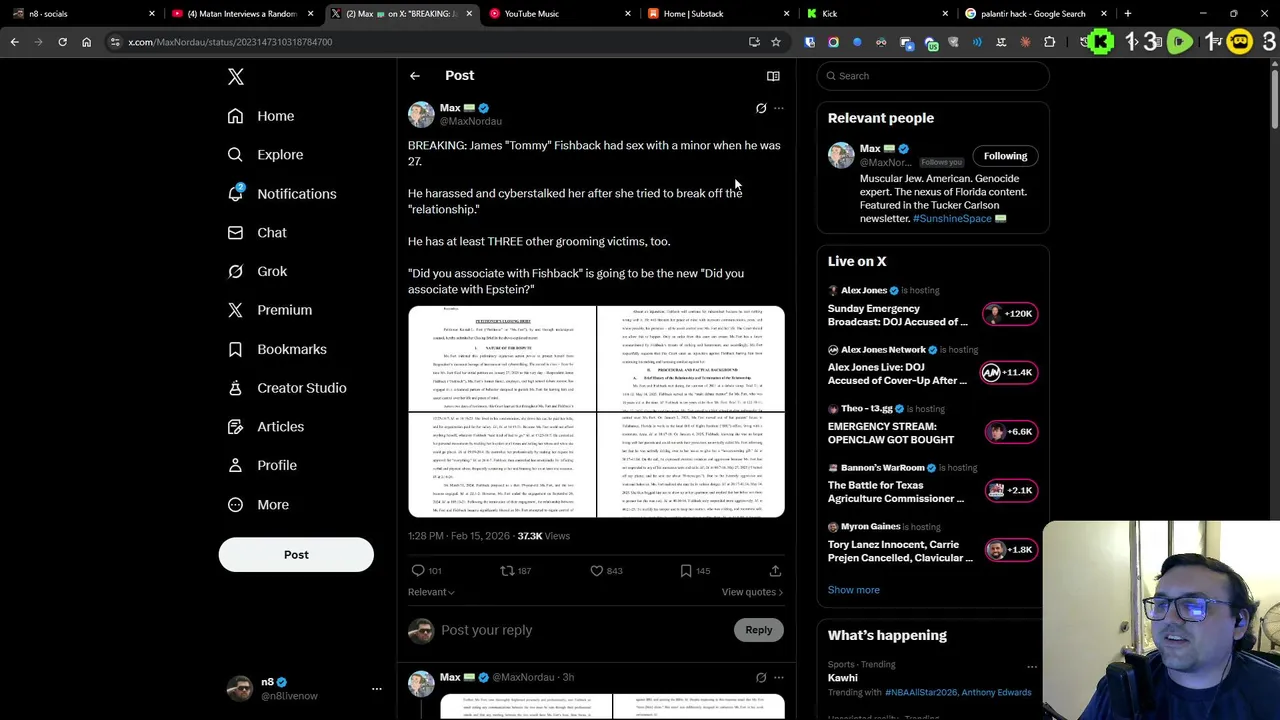Open Bookmarks in the sidebar
This screenshot has width=1280, height=720.
point(277,349)
